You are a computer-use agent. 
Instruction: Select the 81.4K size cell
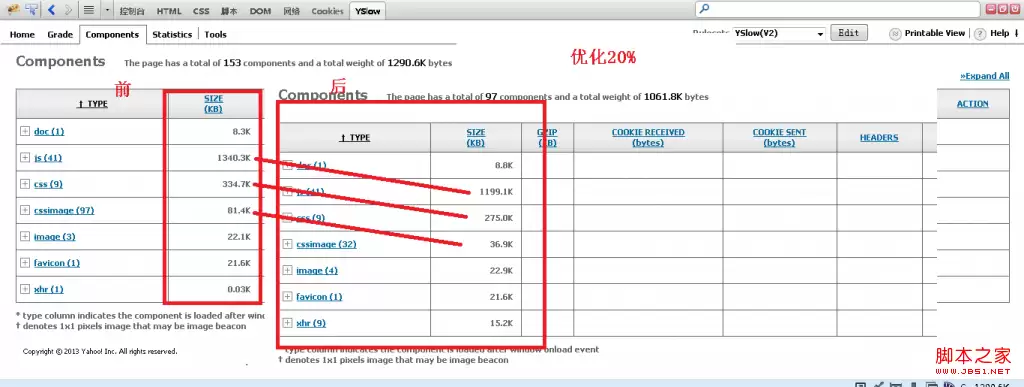point(238,210)
